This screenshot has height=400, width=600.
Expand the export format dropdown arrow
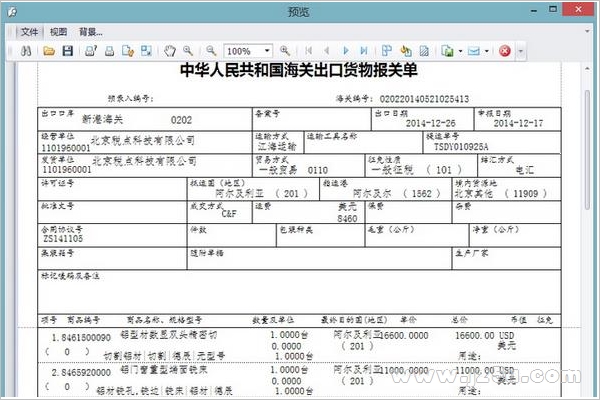tap(460, 51)
